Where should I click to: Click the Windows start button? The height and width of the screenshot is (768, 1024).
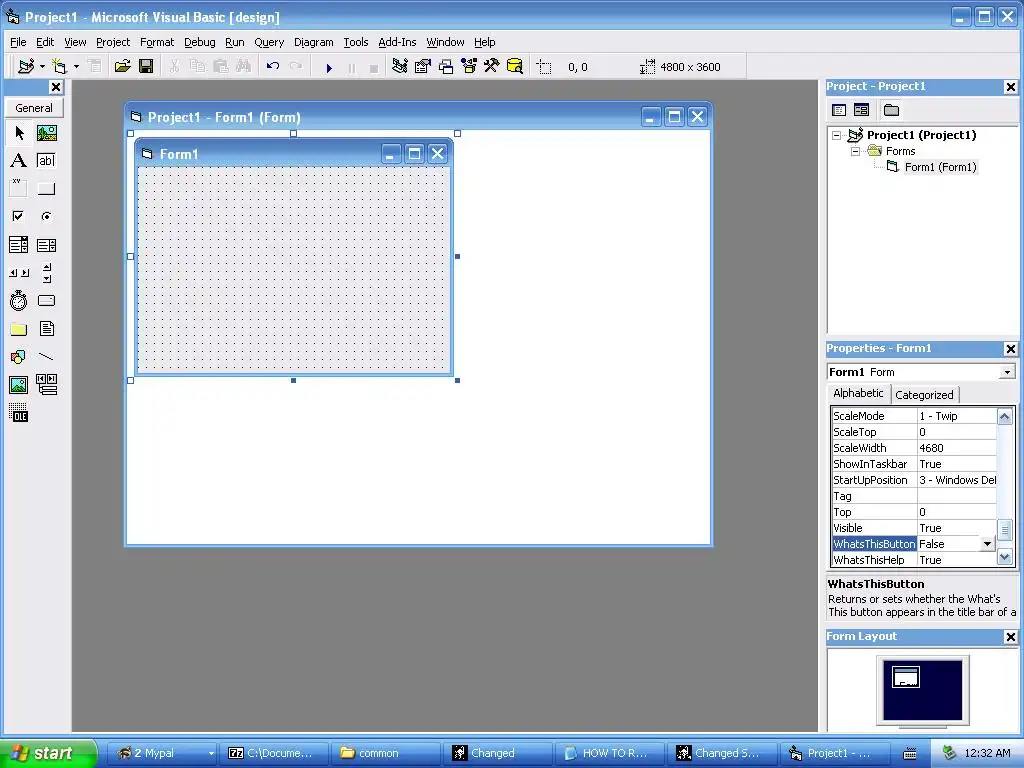[x=47, y=754]
